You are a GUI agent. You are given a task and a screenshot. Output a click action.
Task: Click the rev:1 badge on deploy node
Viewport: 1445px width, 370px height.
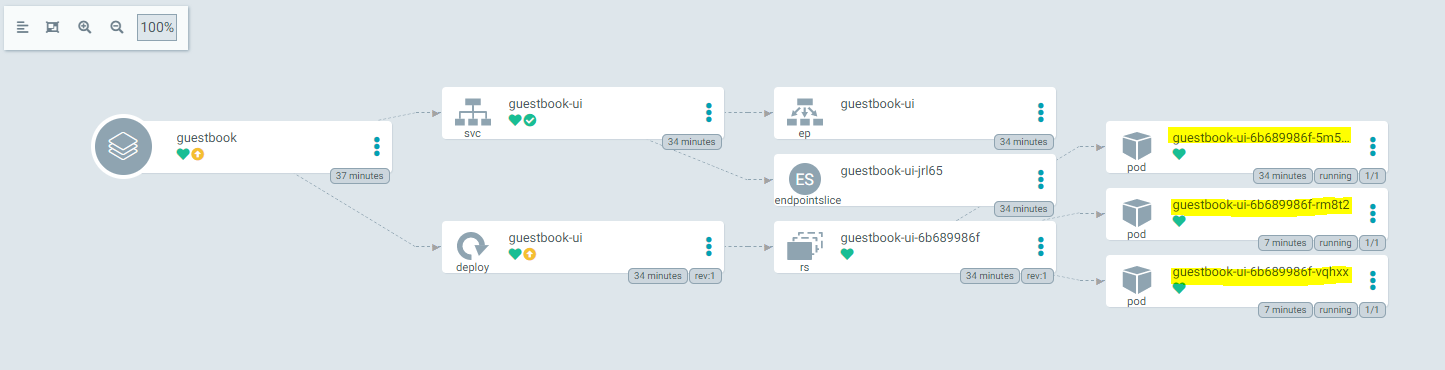point(705,276)
